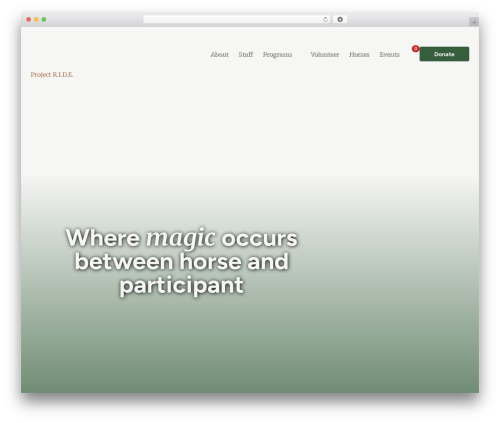
Task: Open the Horses page
Action: 359,54
